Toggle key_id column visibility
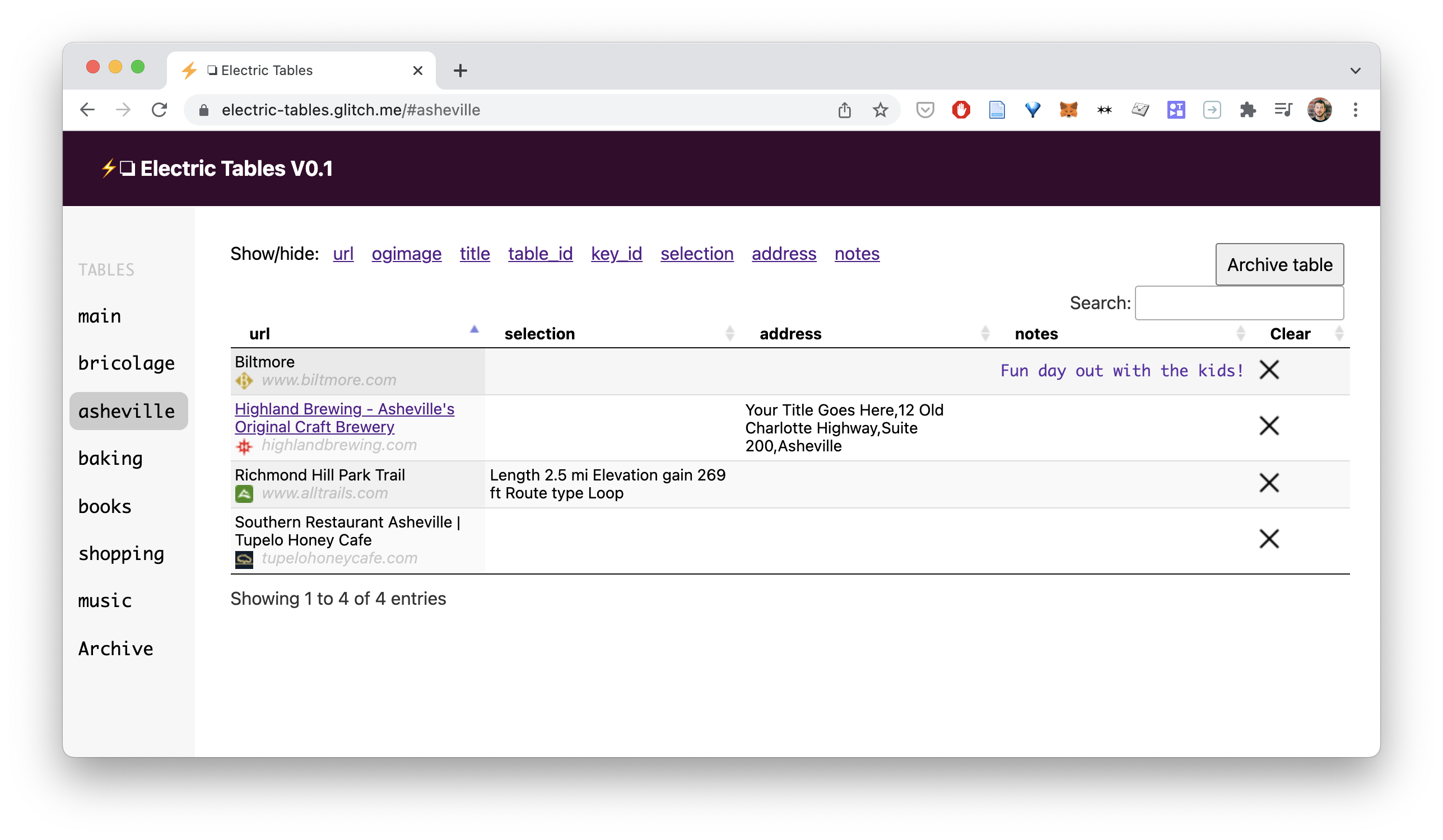This screenshot has height=840, width=1443. pyautogui.click(x=616, y=254)
